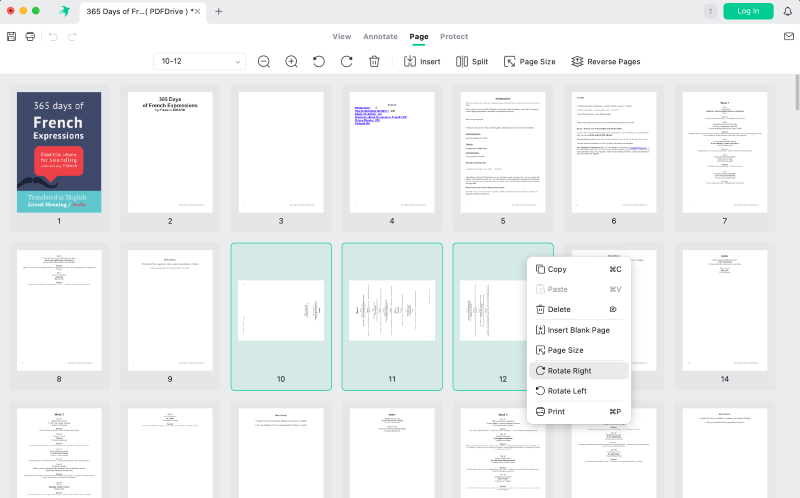Switch to the Protect tab
Screen dimensions: 800x498
point(454,36)
